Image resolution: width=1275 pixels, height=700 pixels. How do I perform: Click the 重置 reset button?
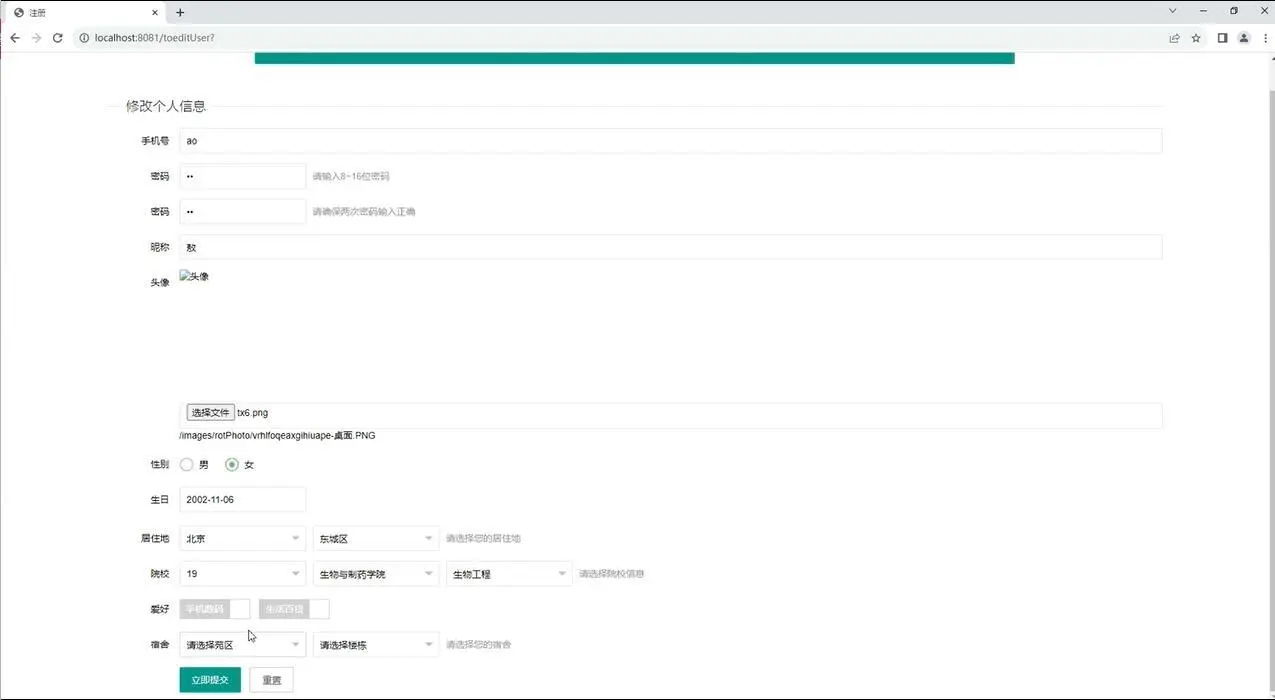271,679
